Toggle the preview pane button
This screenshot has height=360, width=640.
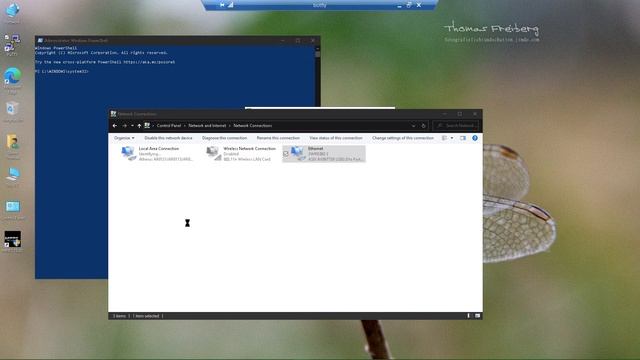pyautogui.click(x=462, y=138)
